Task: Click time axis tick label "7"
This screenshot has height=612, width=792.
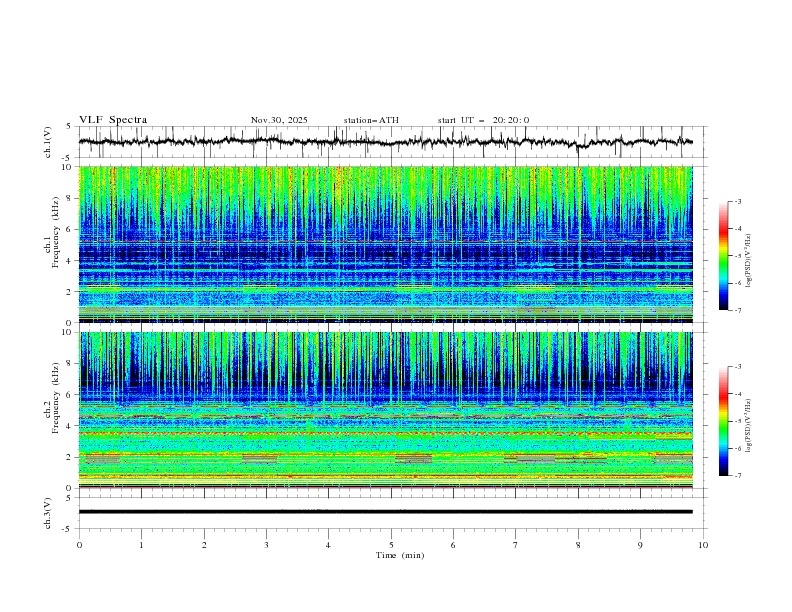Action: click(516, 545)
